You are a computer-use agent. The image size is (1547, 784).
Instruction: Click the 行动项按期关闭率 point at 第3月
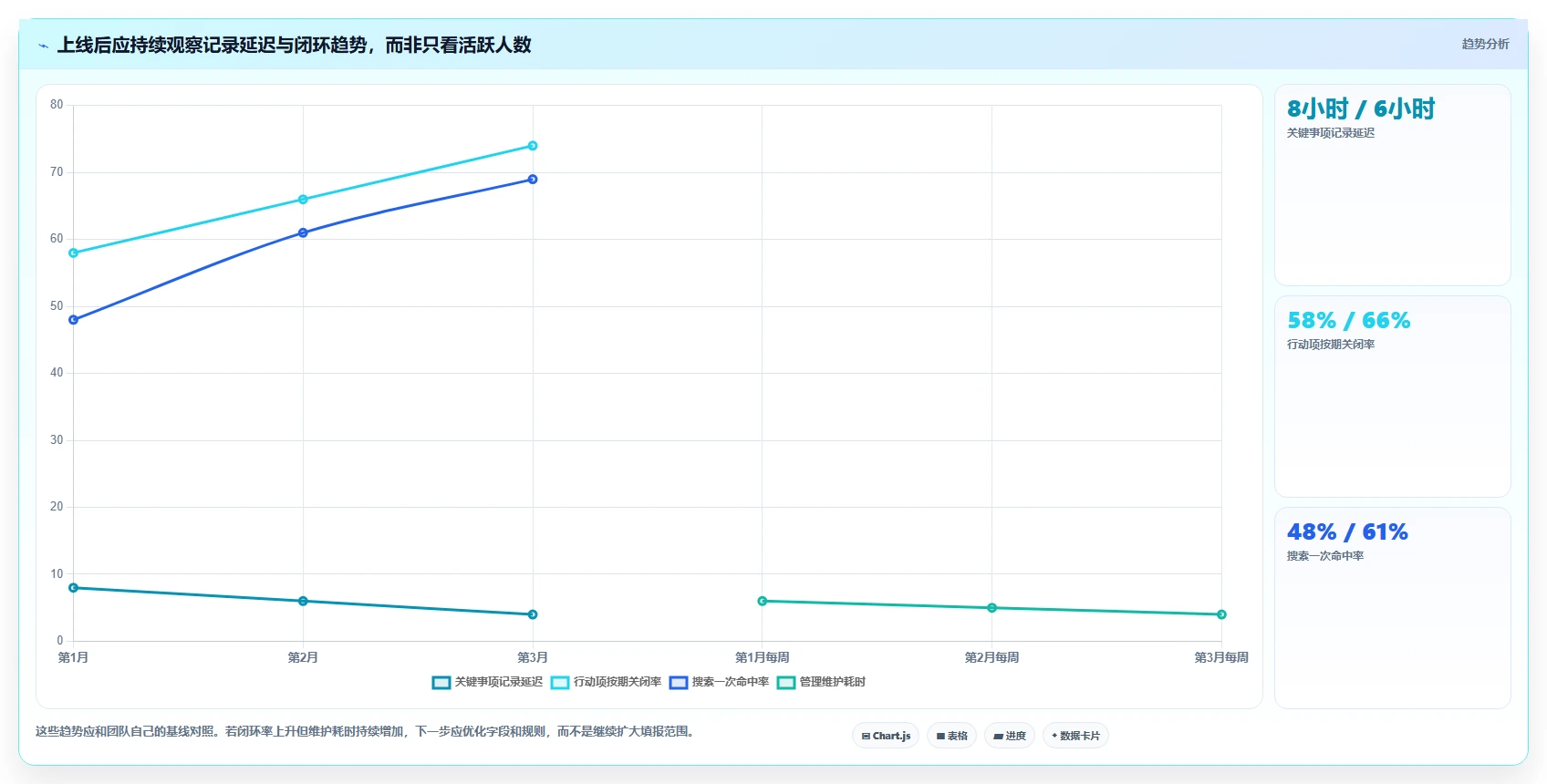533,146
